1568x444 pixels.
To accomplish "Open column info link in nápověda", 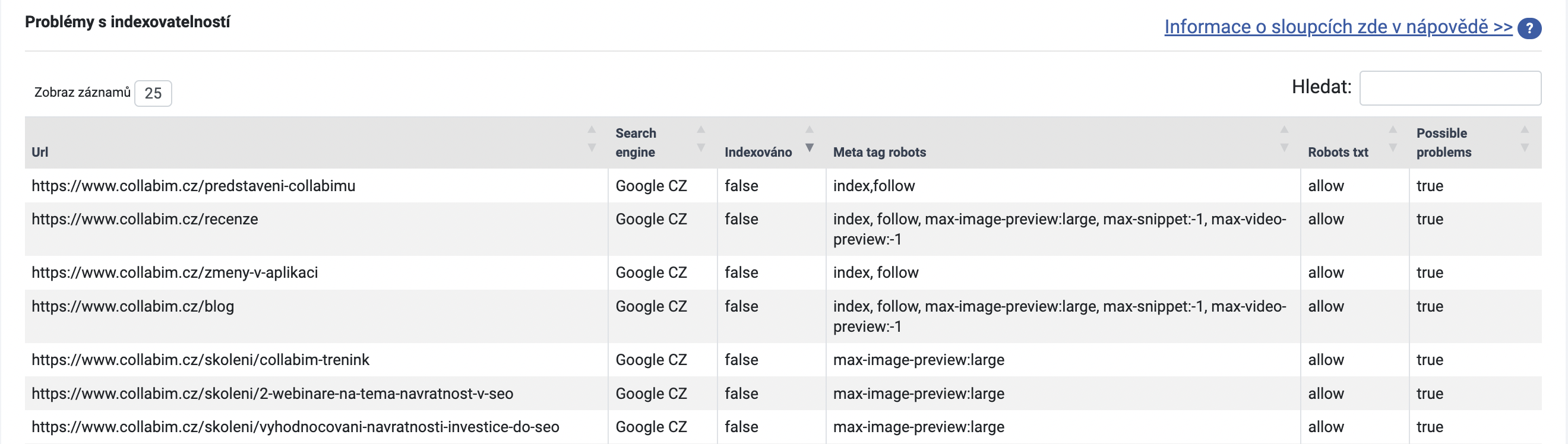I will coord(1338,27).
